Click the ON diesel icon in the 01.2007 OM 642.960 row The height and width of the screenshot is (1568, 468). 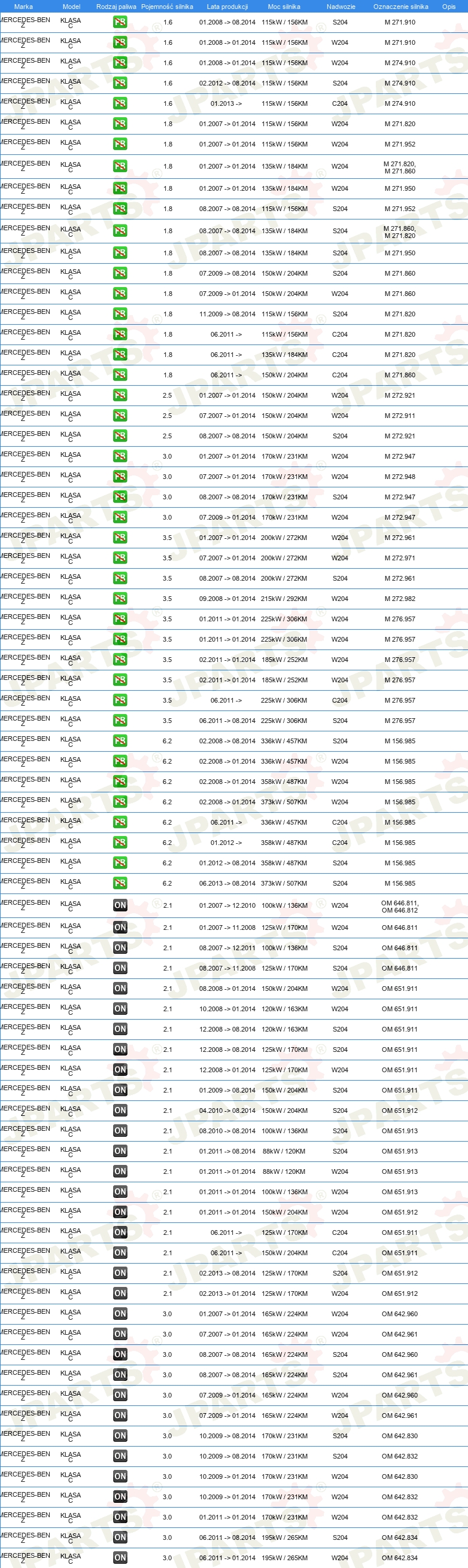120,1314
